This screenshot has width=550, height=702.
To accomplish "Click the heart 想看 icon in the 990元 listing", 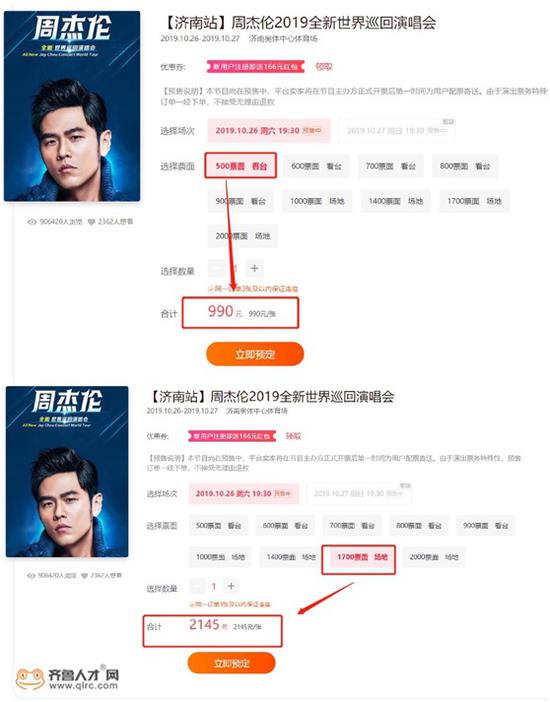I will click(91, 222).
